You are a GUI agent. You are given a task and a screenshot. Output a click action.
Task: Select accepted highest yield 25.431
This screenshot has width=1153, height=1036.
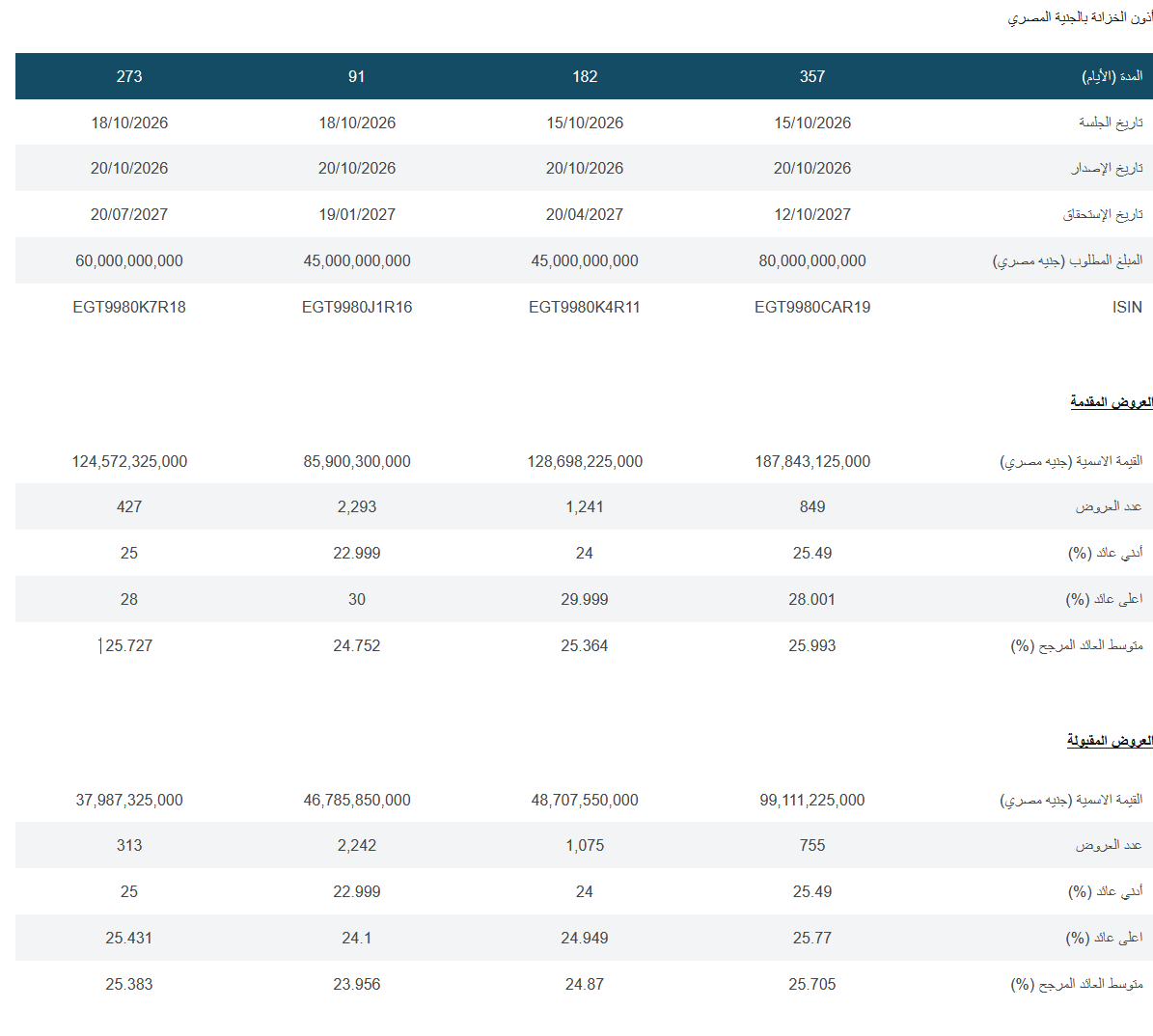129,939
